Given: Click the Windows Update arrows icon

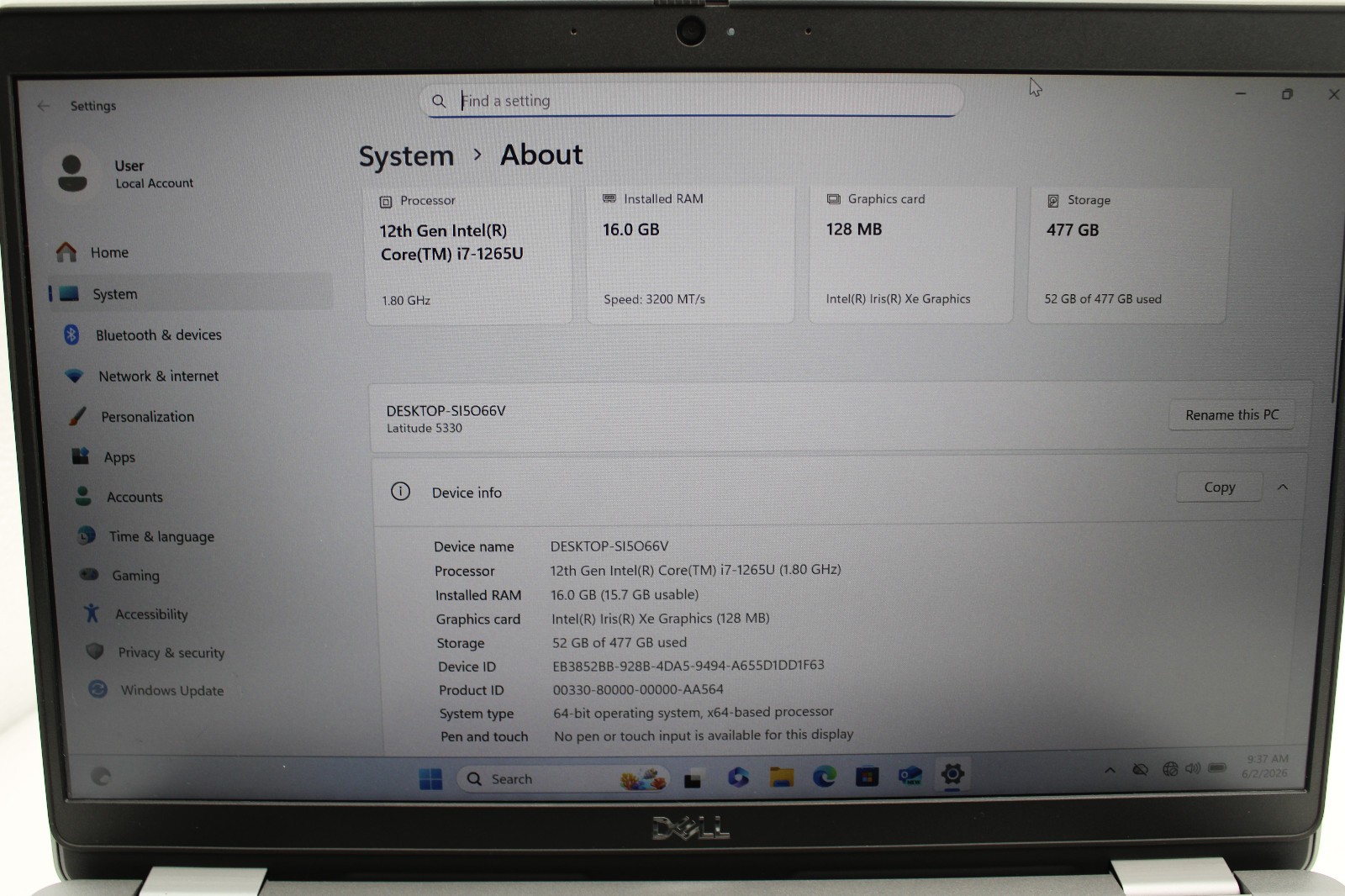Looking at the screenshot, I should (x=98, y=689).
